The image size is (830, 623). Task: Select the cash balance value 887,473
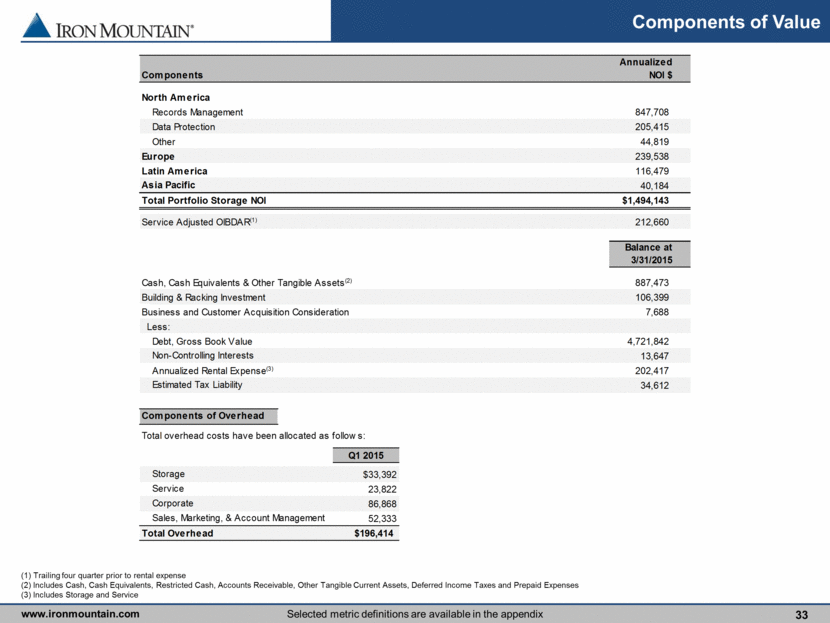point(652,283)
